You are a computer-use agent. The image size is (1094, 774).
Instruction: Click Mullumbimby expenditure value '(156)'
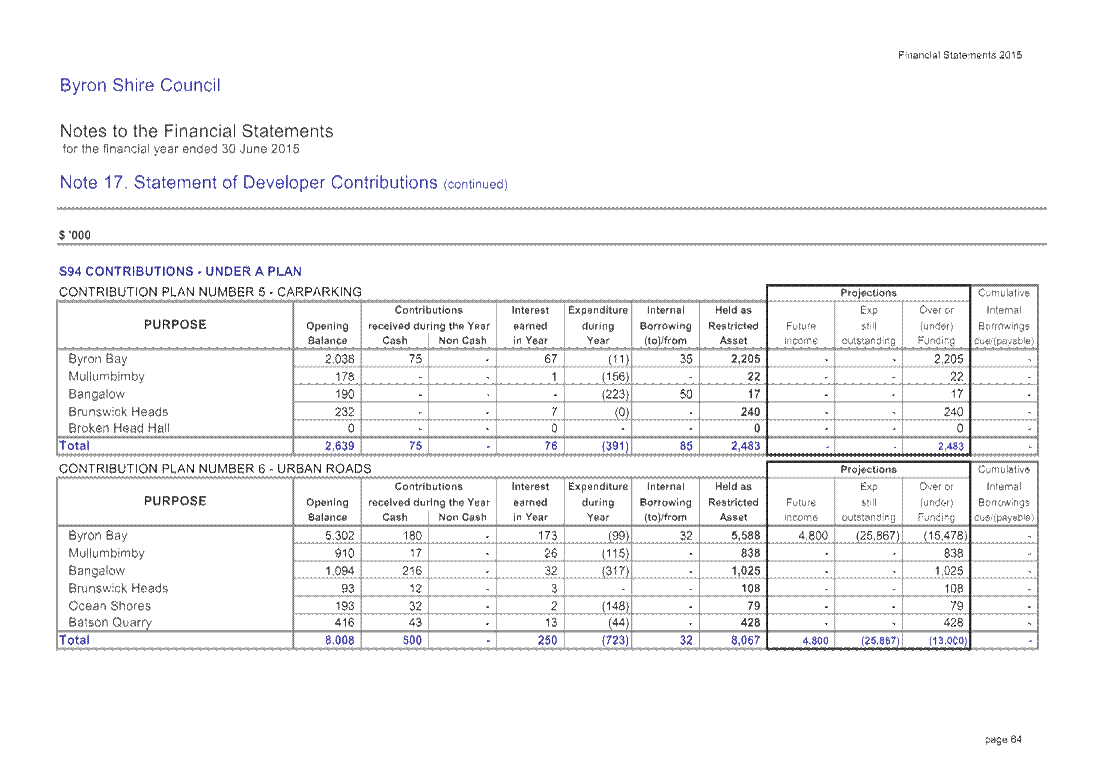615,377
